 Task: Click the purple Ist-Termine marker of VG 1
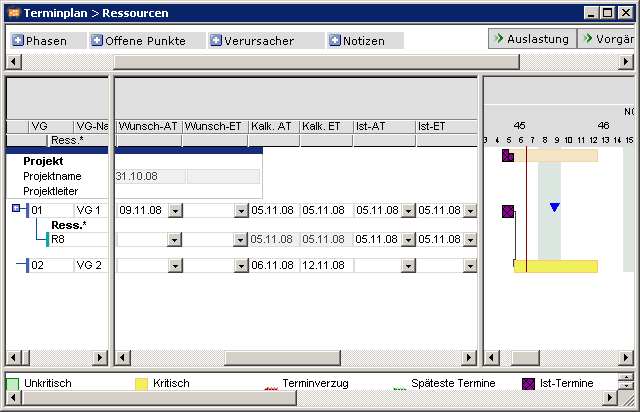coord(508,211)
